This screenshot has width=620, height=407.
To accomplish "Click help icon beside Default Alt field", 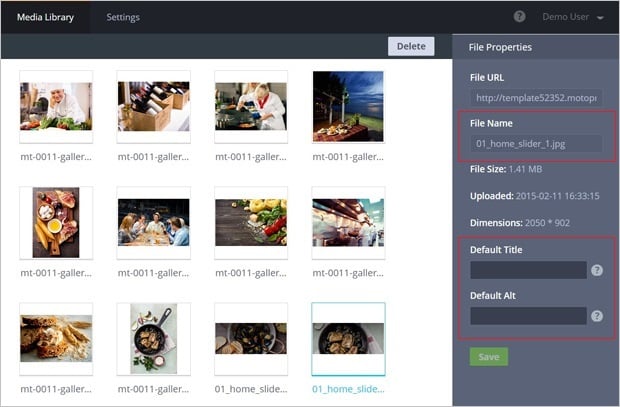I will coord(597,316).
